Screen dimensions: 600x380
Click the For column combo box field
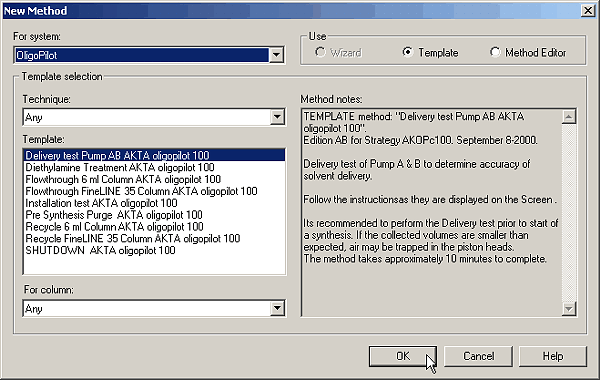tap(154, 308)
